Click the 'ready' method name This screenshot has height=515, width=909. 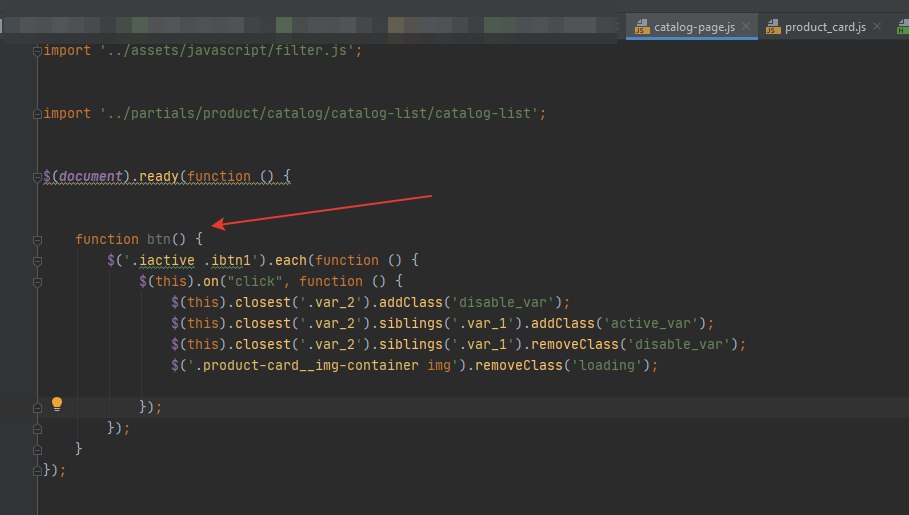pyautogui.click(x=158, y=176)
